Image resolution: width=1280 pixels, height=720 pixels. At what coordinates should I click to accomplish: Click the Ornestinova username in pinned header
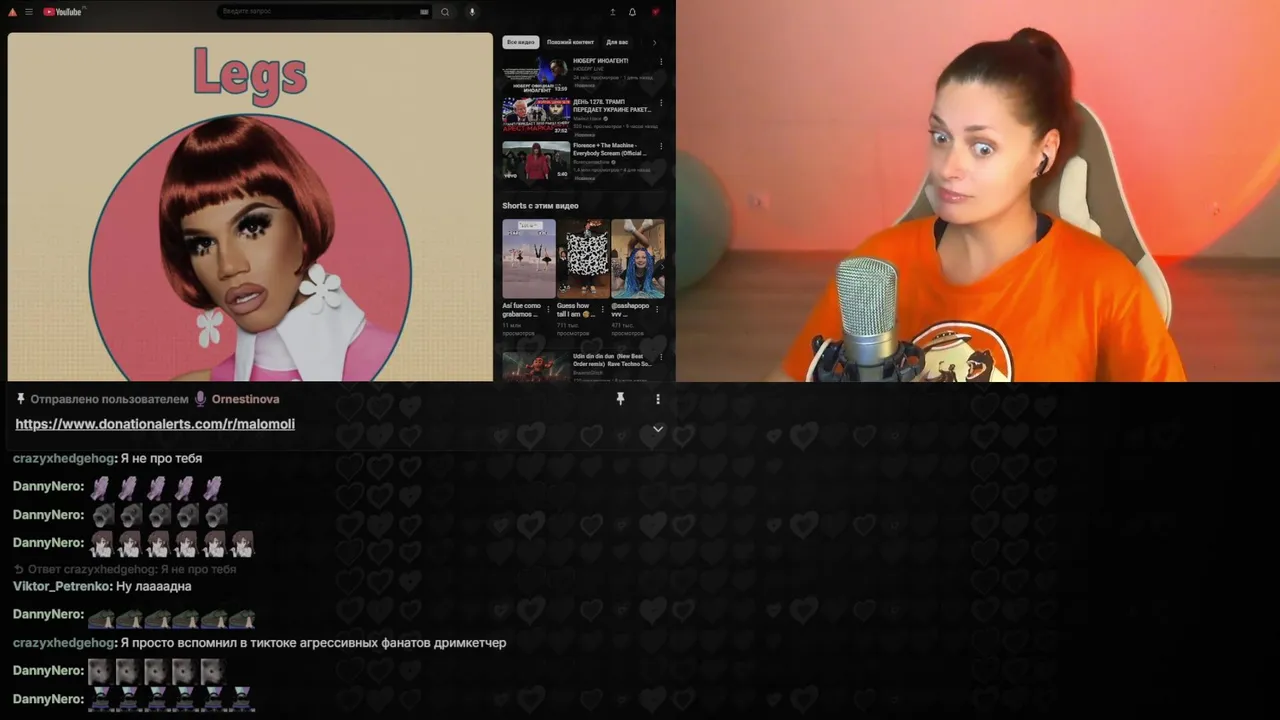tap(245, 399)
